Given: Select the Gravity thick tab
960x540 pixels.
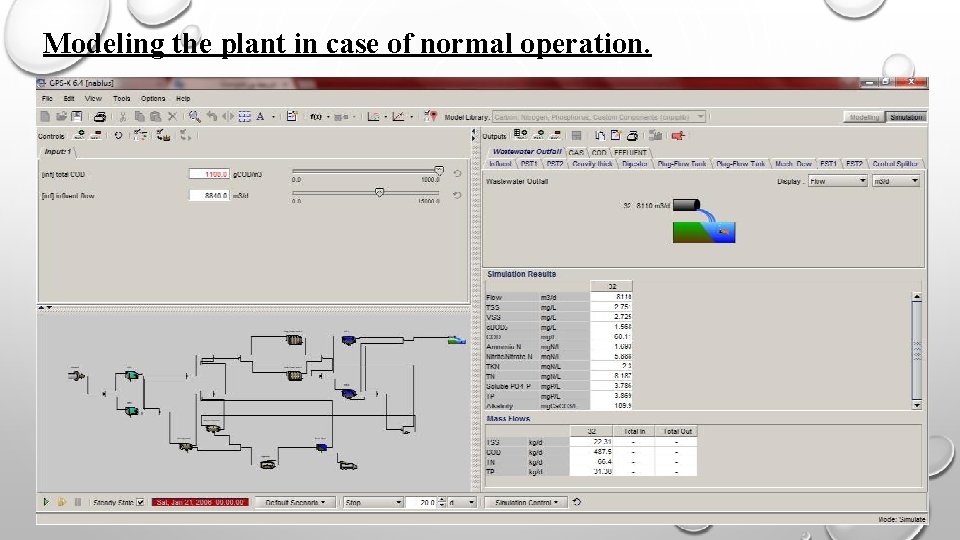Looking at the screenshot, I should (592, 163).
